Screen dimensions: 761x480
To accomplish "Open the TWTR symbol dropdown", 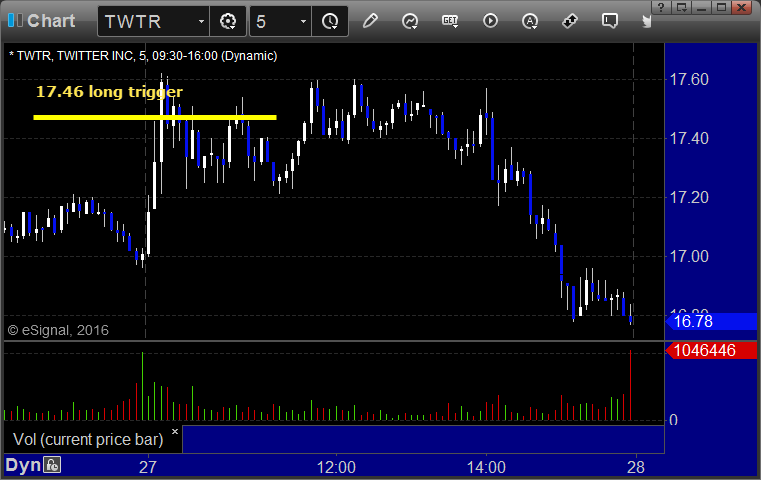I will click(x=201, y=21).
